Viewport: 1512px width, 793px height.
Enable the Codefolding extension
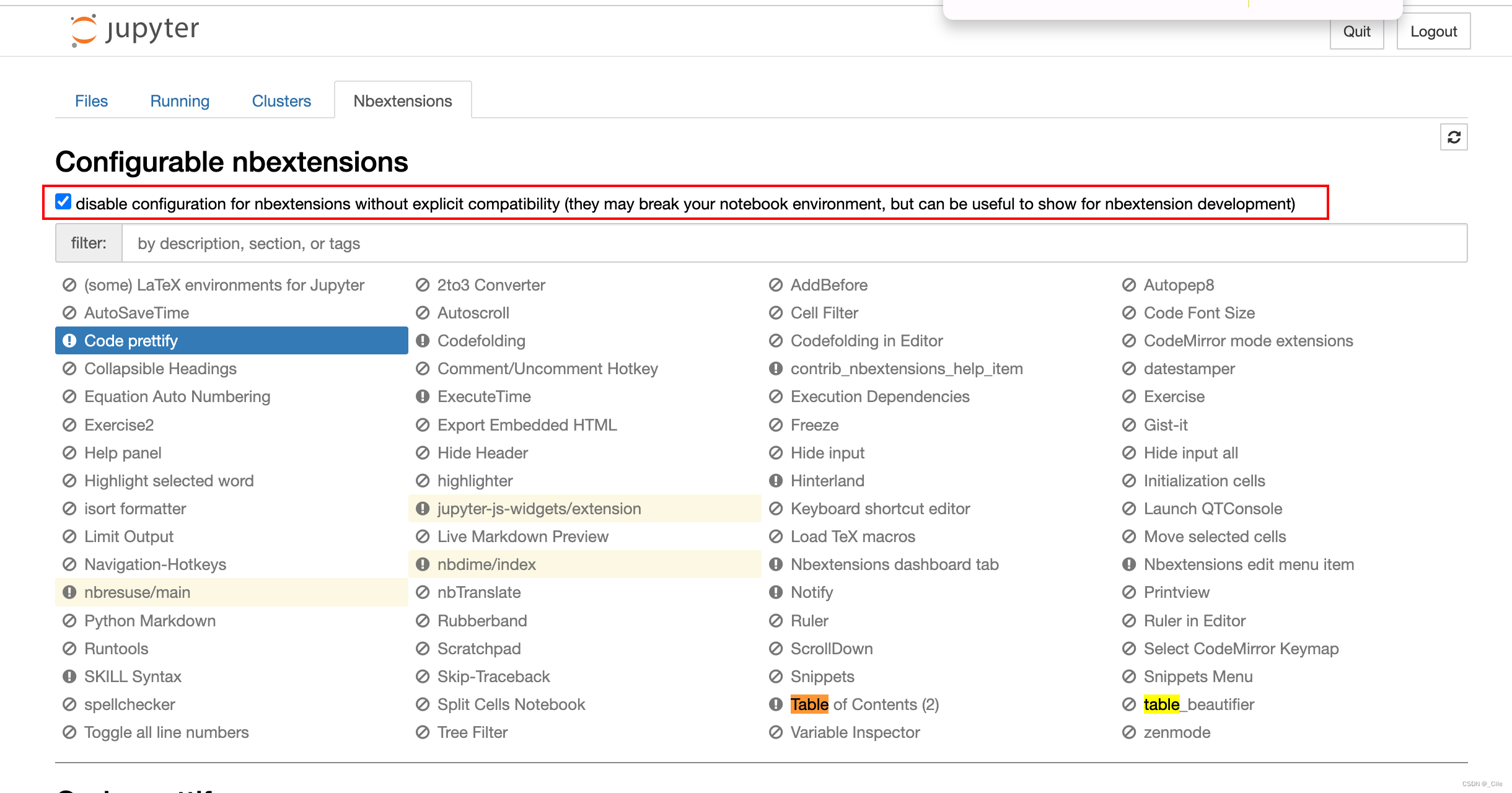pyautogui.click(x=481, y=340)
